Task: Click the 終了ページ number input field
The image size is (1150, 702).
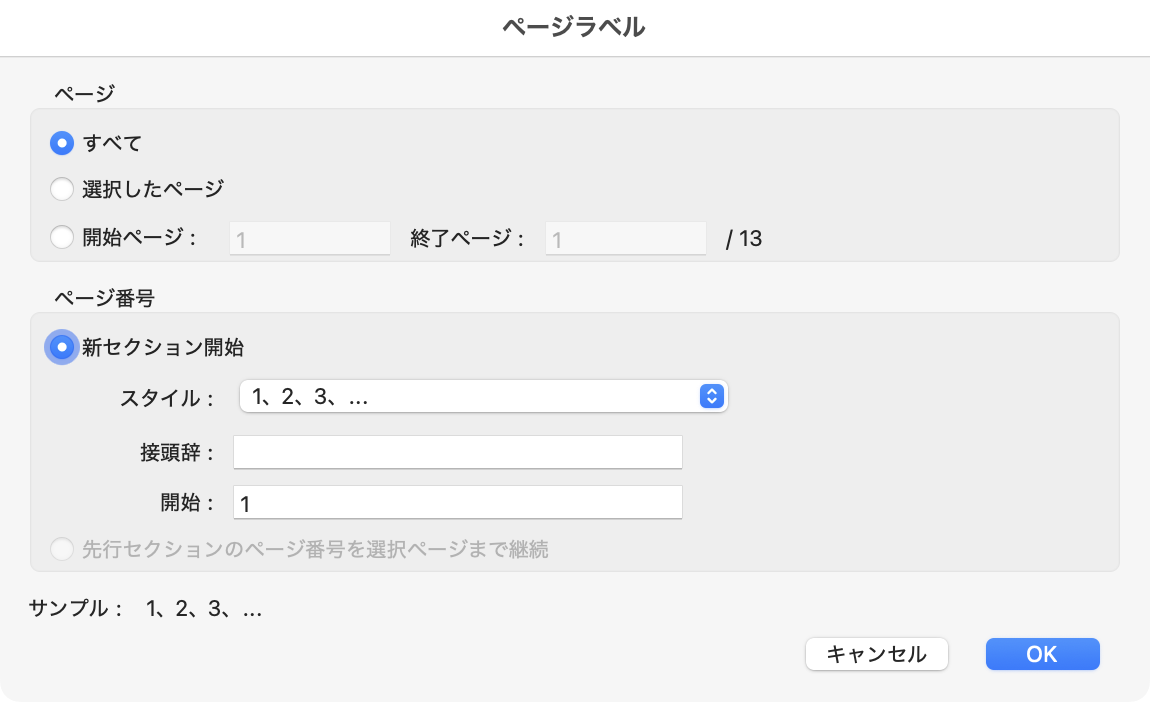Action: pos(625,239)
